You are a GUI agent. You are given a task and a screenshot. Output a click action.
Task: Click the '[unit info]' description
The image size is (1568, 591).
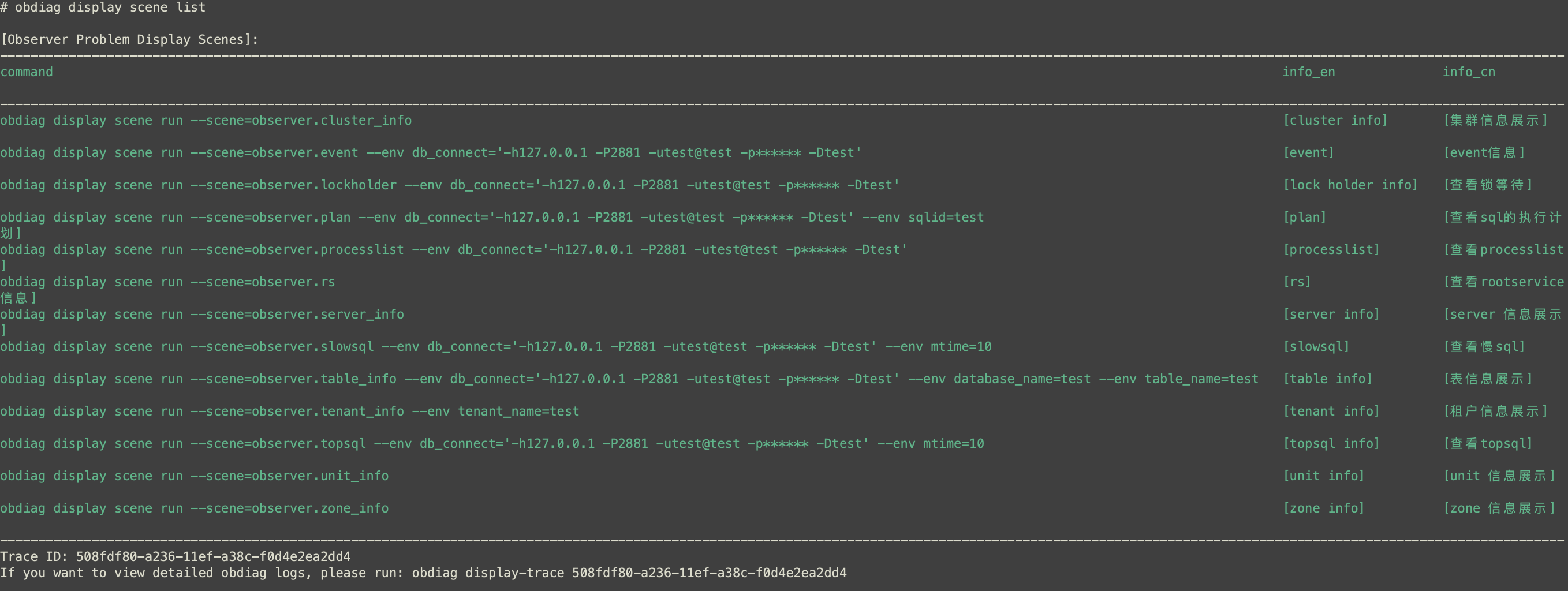pyautogui.click(x=1323, y=476)
